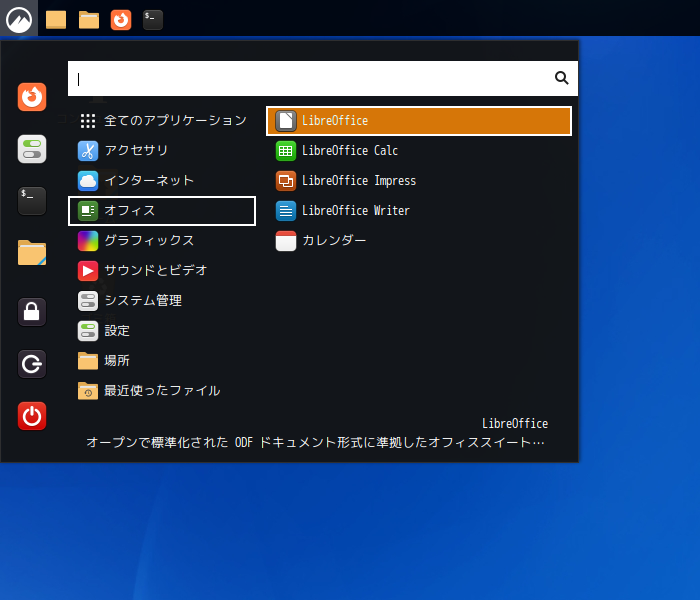Click the log out icon
This screenshot has height=600, width=700.
32,364
